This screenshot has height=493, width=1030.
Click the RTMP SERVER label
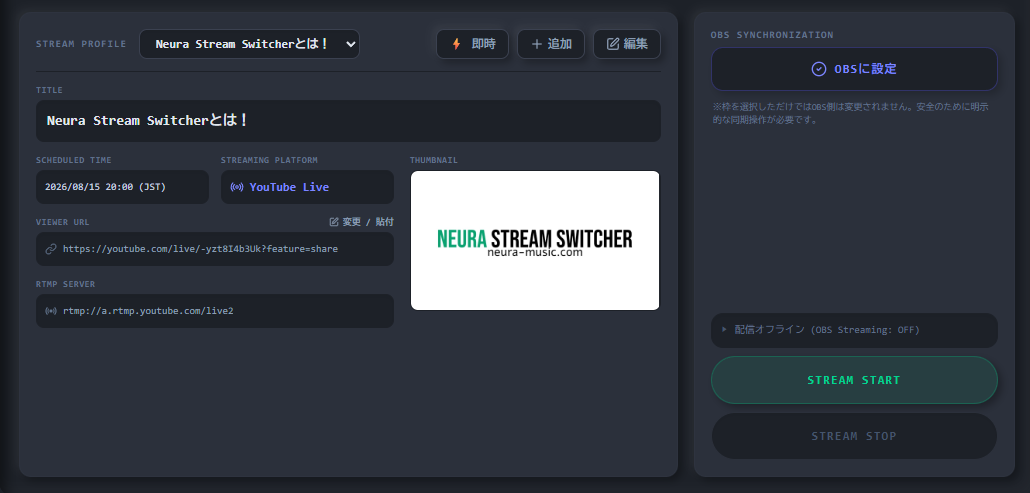66,284
